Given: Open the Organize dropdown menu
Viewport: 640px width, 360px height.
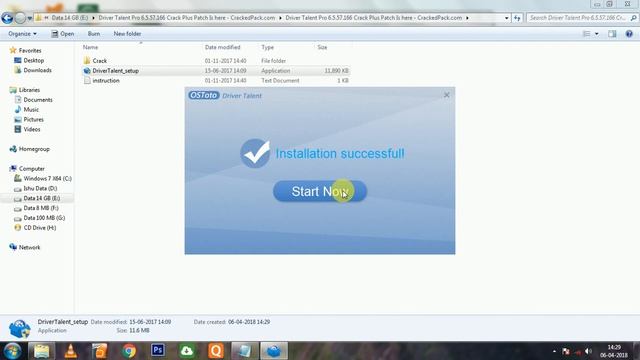Looking at the screenshot, I should pyautogui.click(x=22, y=34).
